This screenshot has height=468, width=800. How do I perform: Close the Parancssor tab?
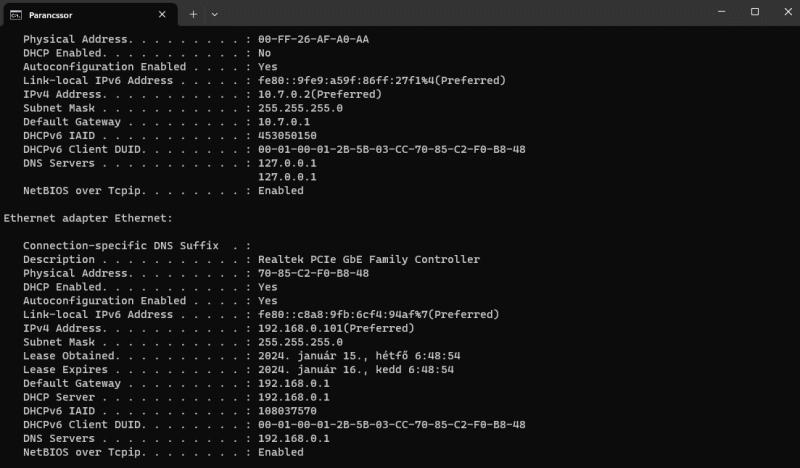pyautogui.click(x=162, y=15)
